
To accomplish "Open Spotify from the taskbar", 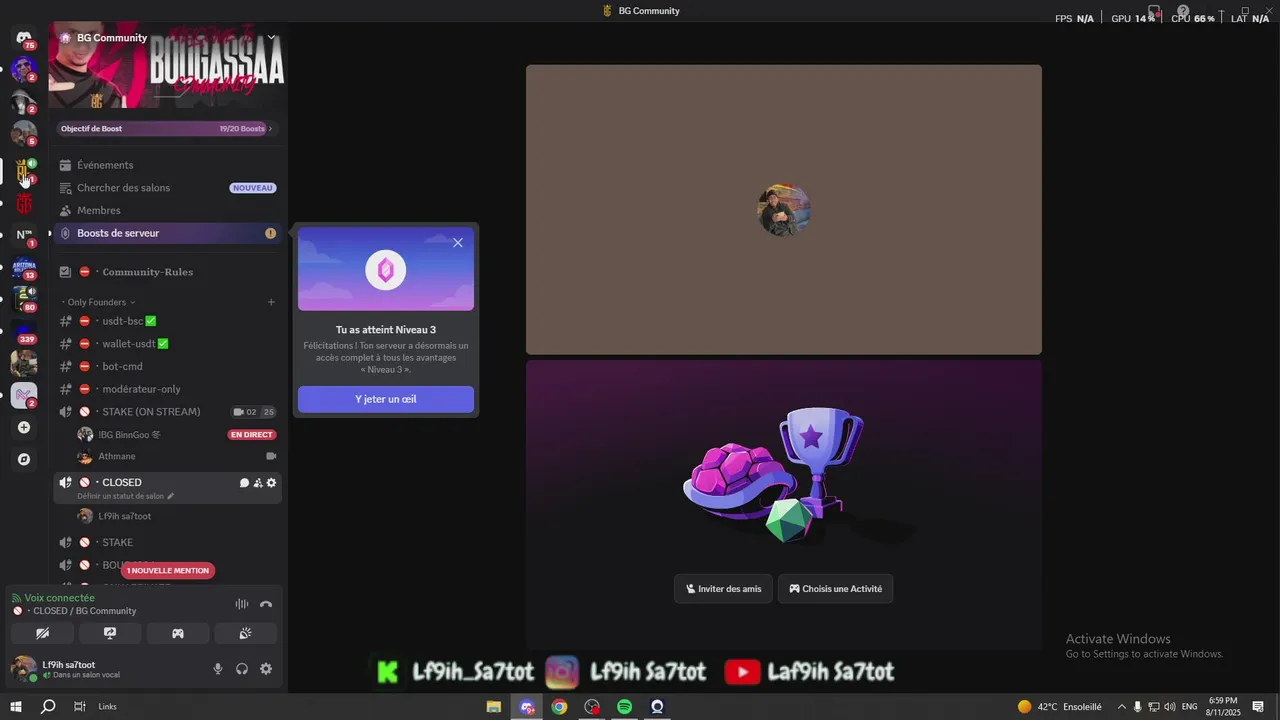I will (x=624, y=706).
